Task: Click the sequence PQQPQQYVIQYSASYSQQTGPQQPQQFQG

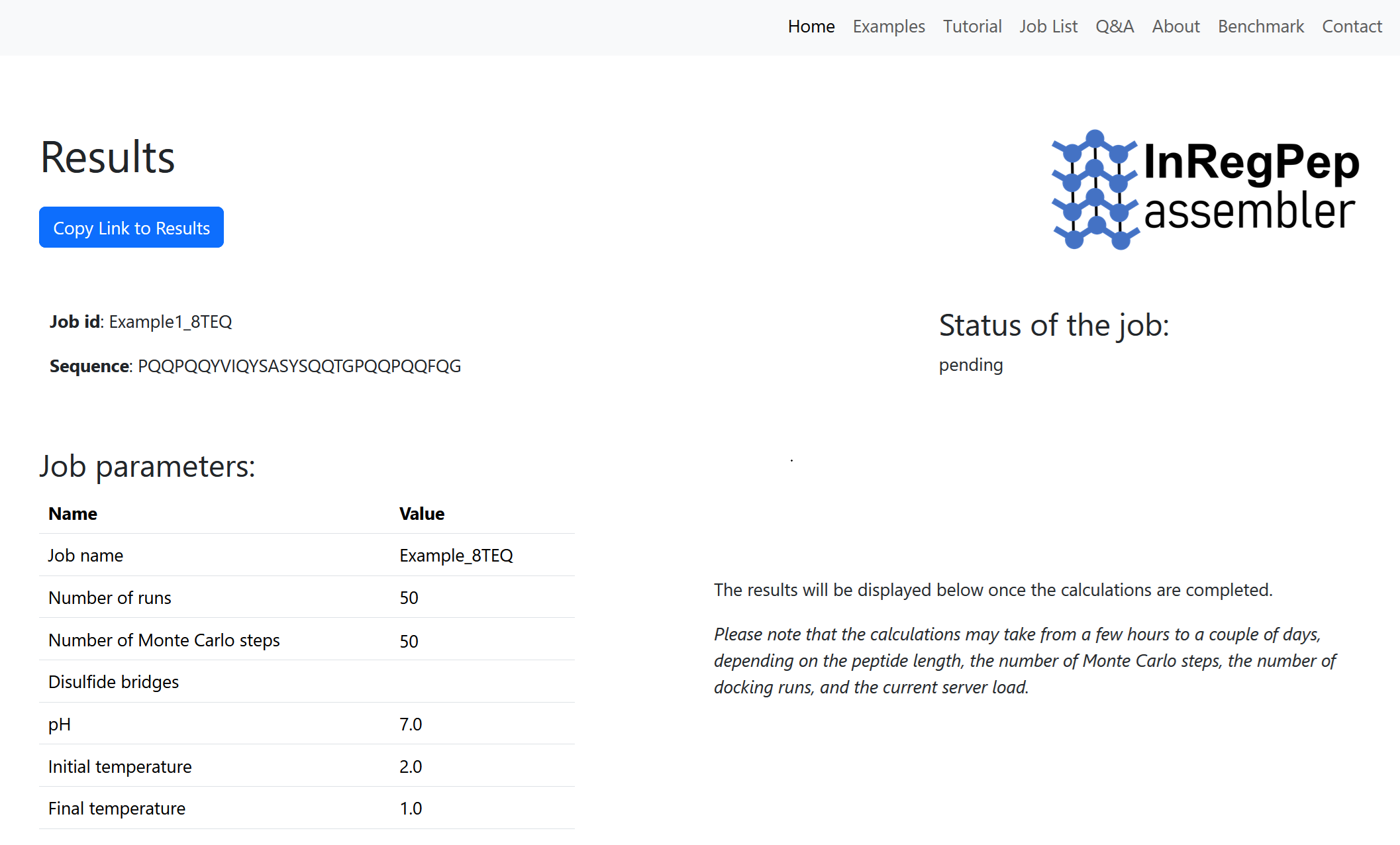Action: pos(299,366)
